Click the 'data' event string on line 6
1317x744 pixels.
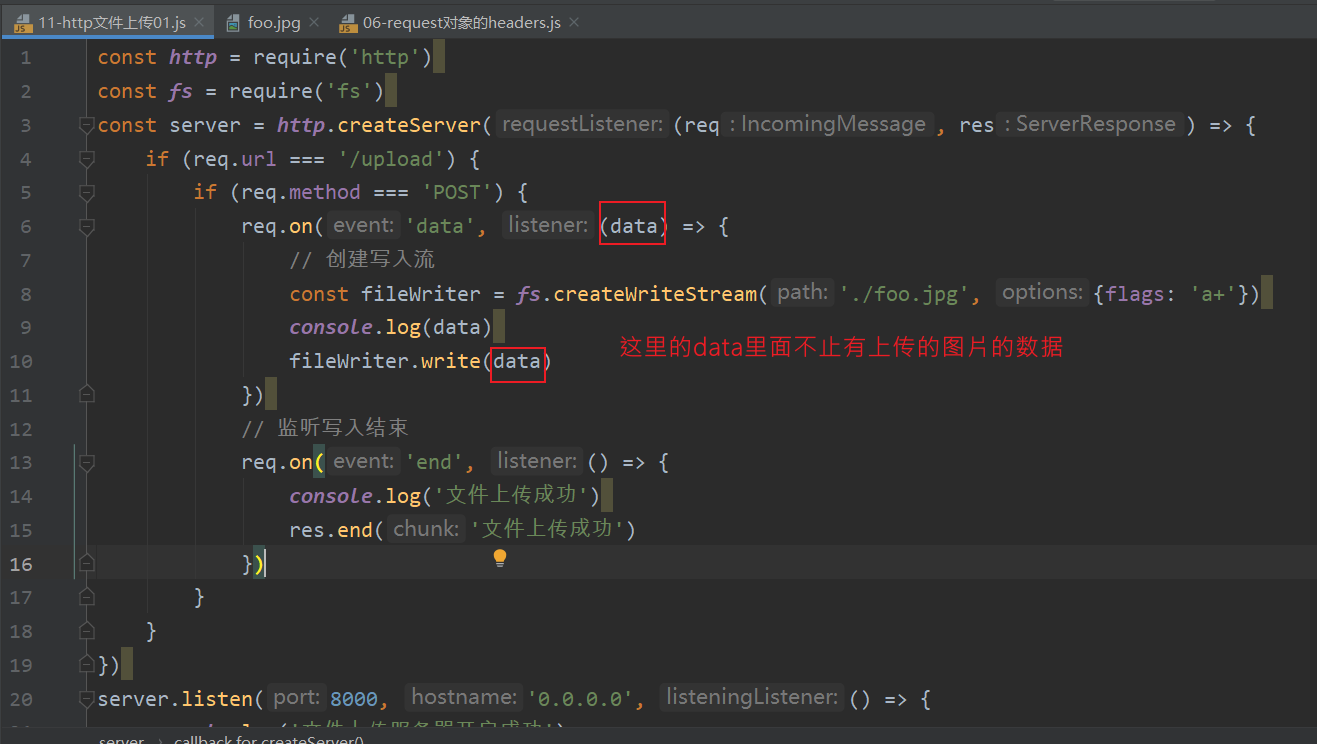pos(440,226)
